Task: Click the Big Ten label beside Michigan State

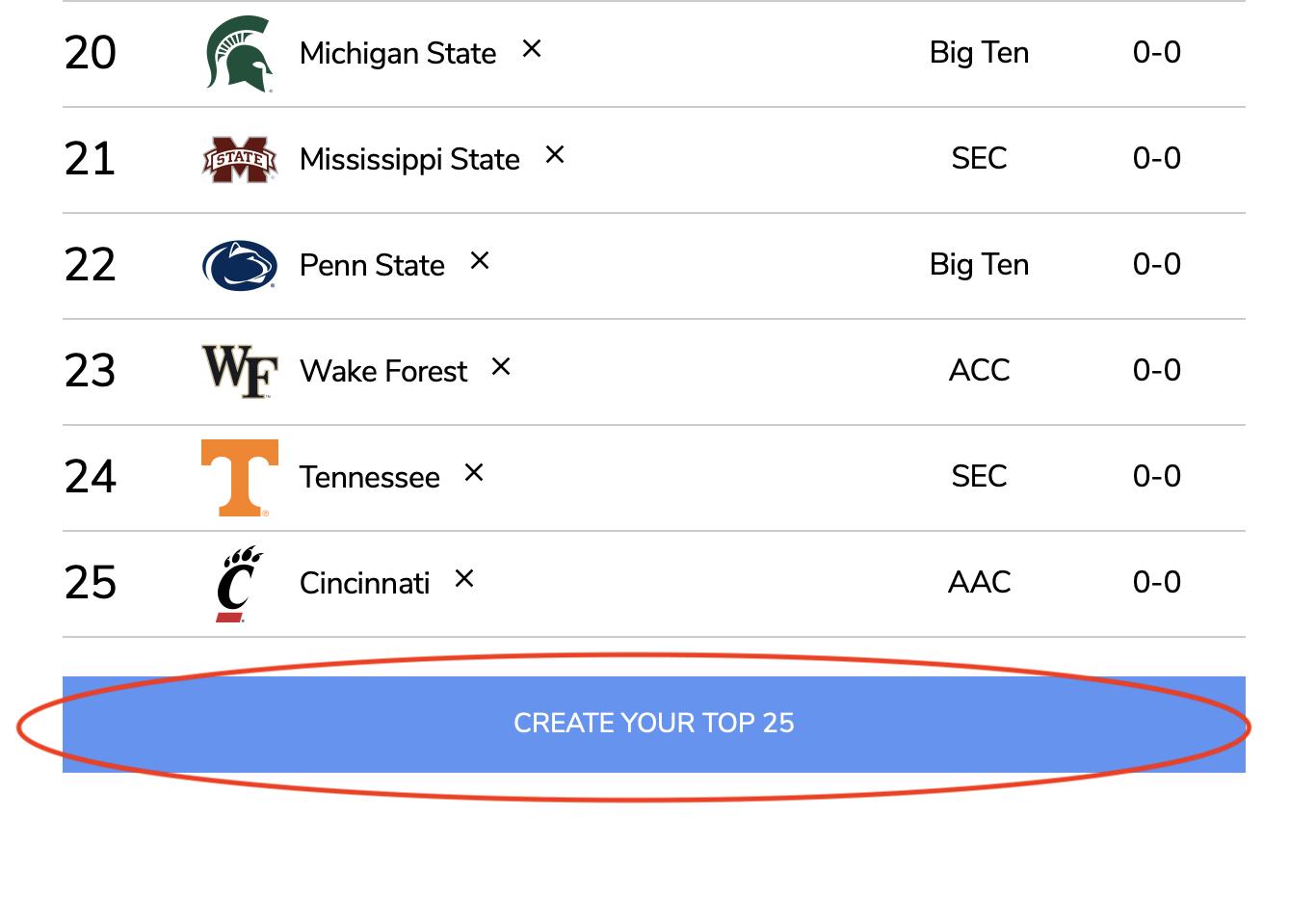Action: [x=979, y=54]
